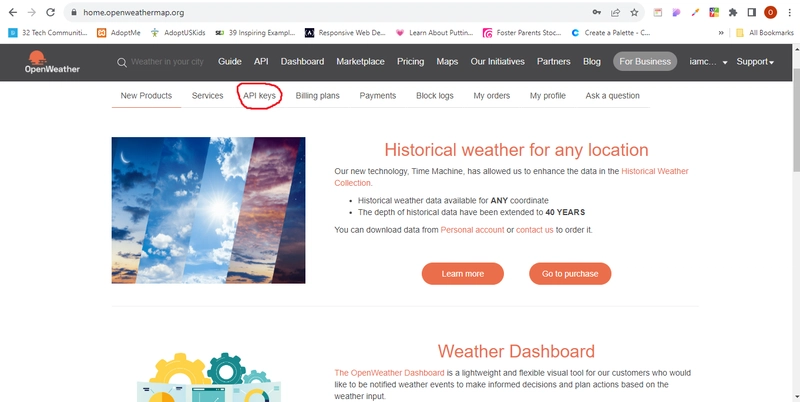The width and height of the screenshot is (800, 402).
Task: Click the Go to purchase button
Action: click(x=570, y=274)
